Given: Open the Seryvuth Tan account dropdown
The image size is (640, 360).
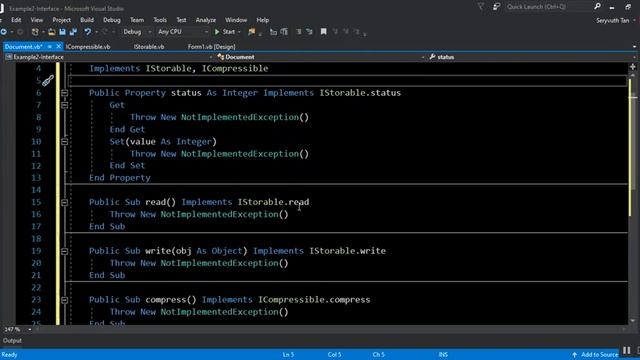Looking at the screenshot, I should pyautogui.click(x=616, y=20).
